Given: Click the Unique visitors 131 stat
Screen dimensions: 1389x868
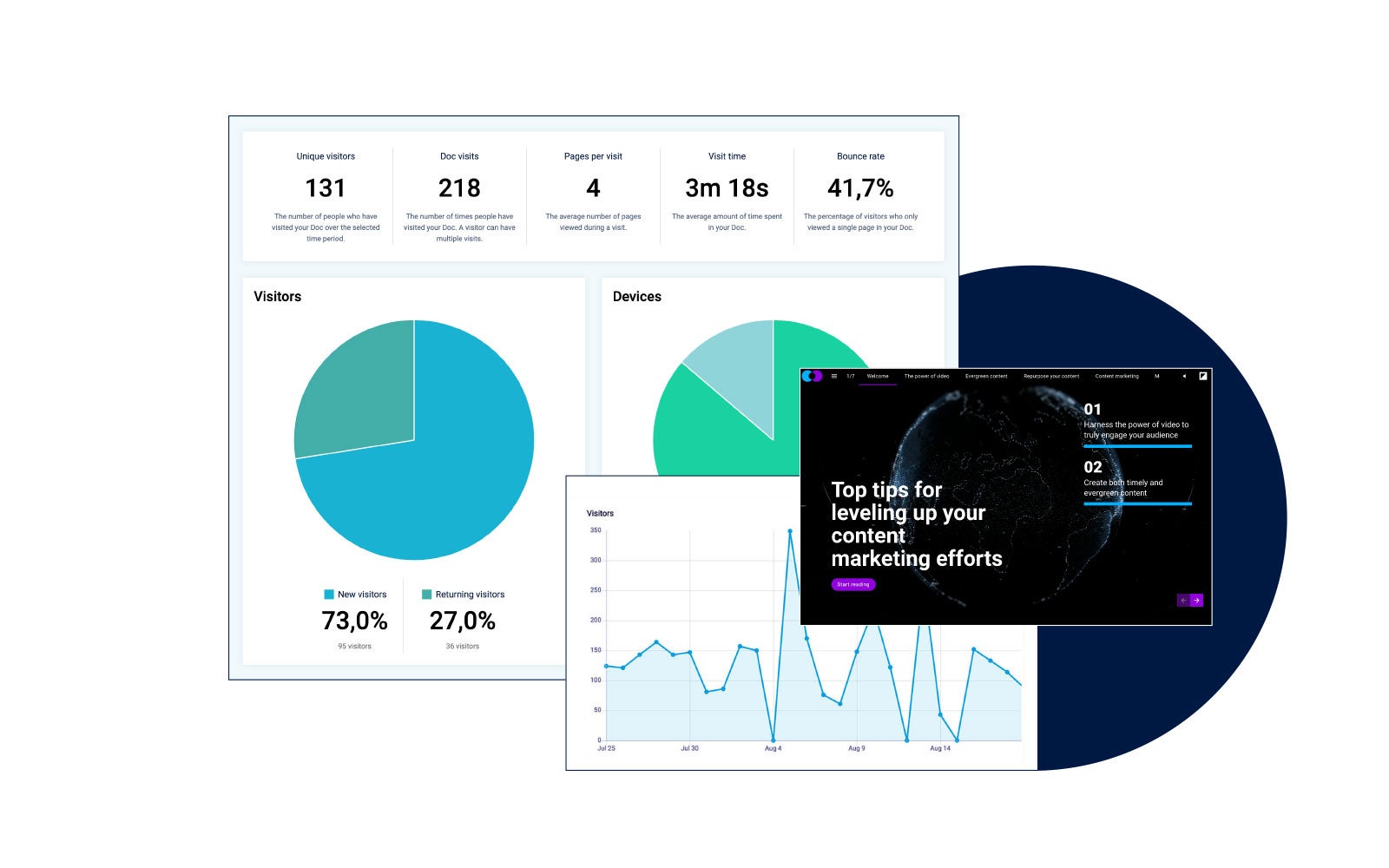Looking at the screenshot, I should [x=326, y=188].
